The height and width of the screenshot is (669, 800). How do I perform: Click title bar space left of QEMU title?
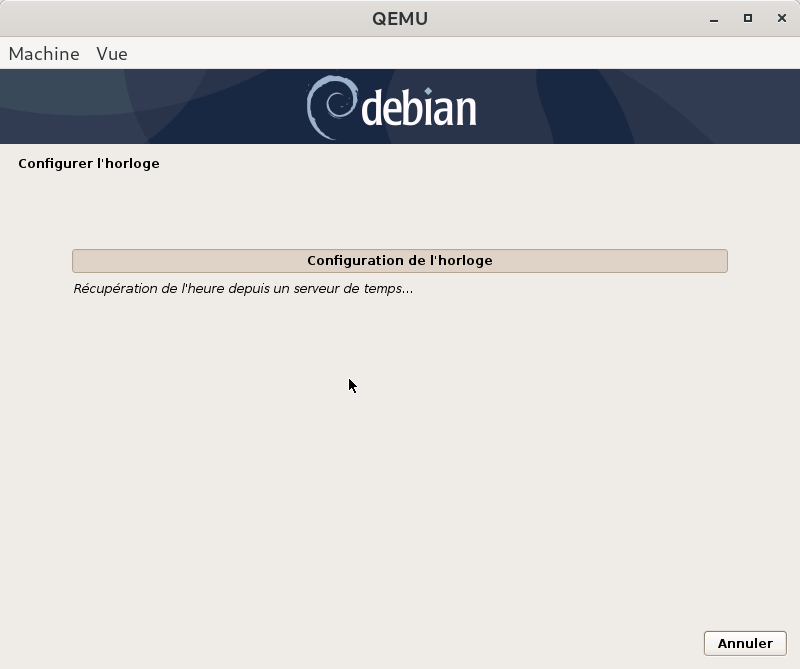coord(200,18)
